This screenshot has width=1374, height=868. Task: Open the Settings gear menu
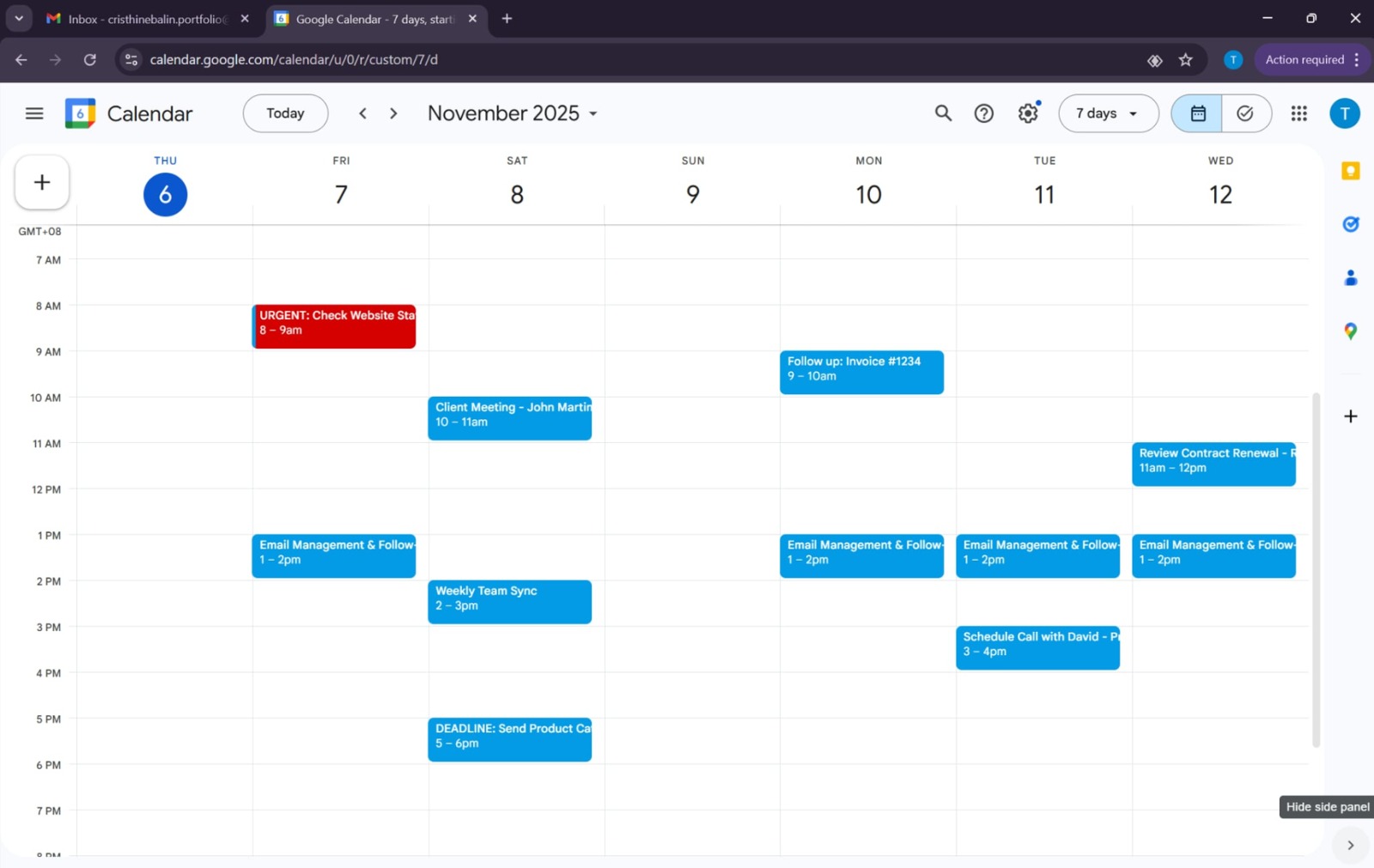1028,113
